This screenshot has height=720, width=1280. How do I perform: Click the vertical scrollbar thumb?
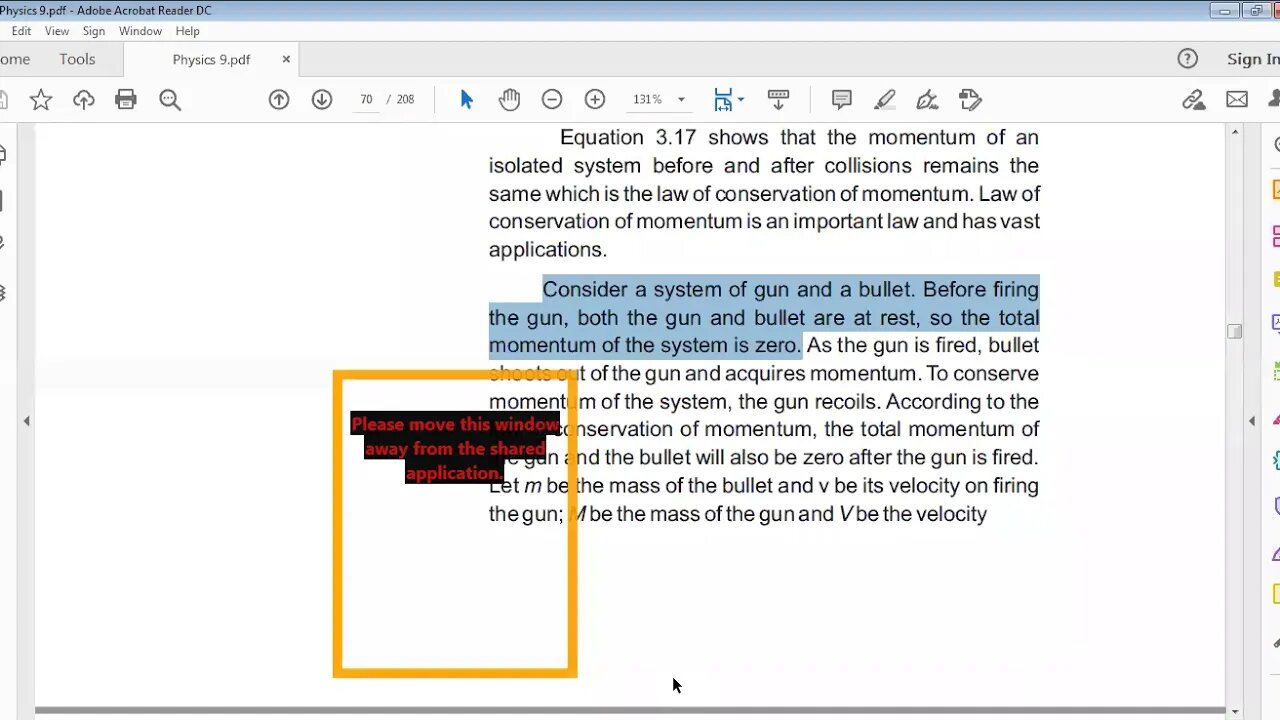[1235, 331]
